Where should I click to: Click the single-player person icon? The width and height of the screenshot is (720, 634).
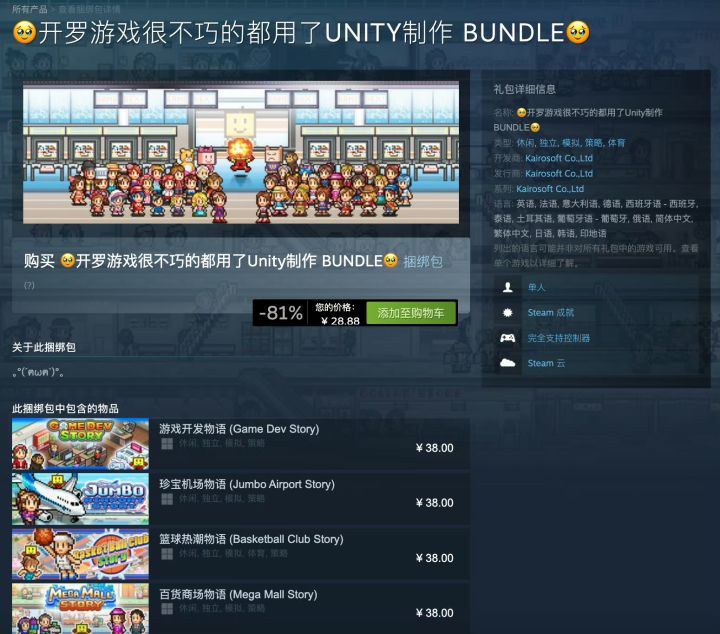click(507, 287)
